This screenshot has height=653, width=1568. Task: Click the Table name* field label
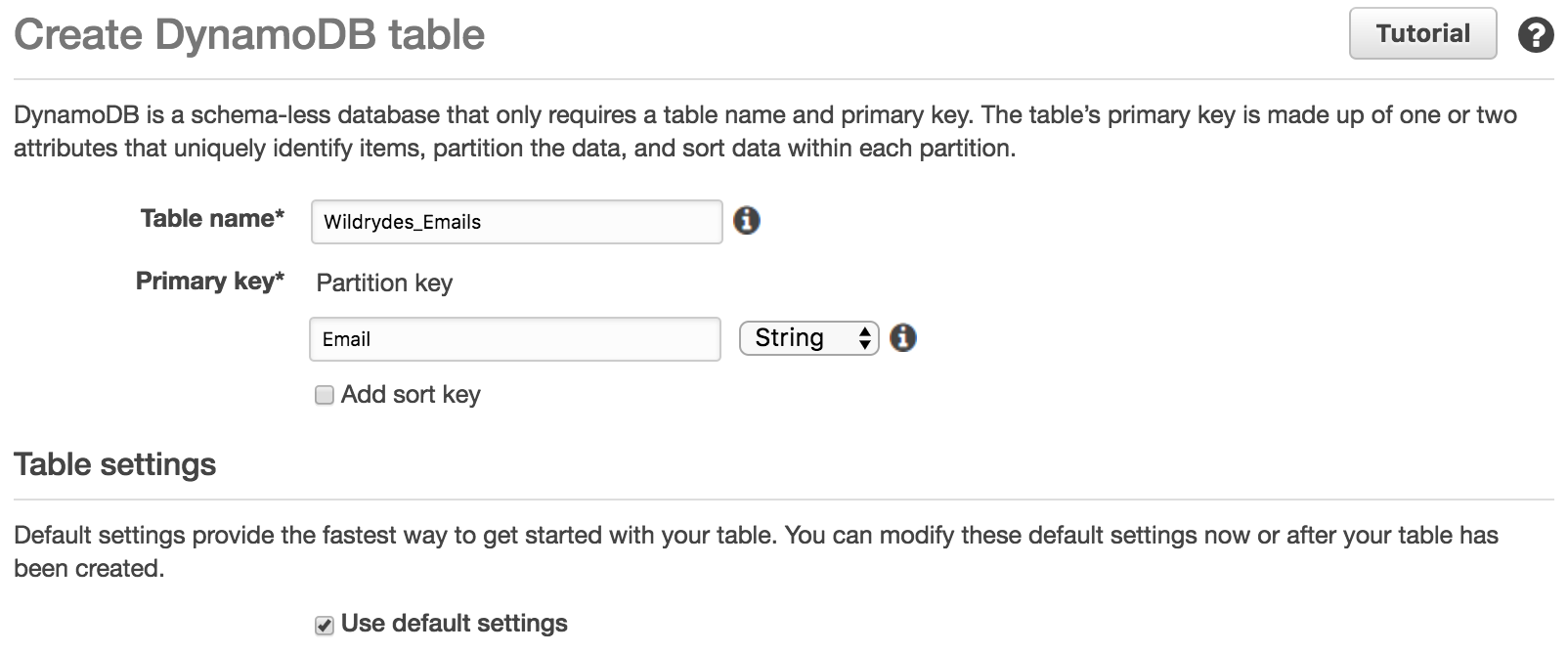tap(212, 218)
